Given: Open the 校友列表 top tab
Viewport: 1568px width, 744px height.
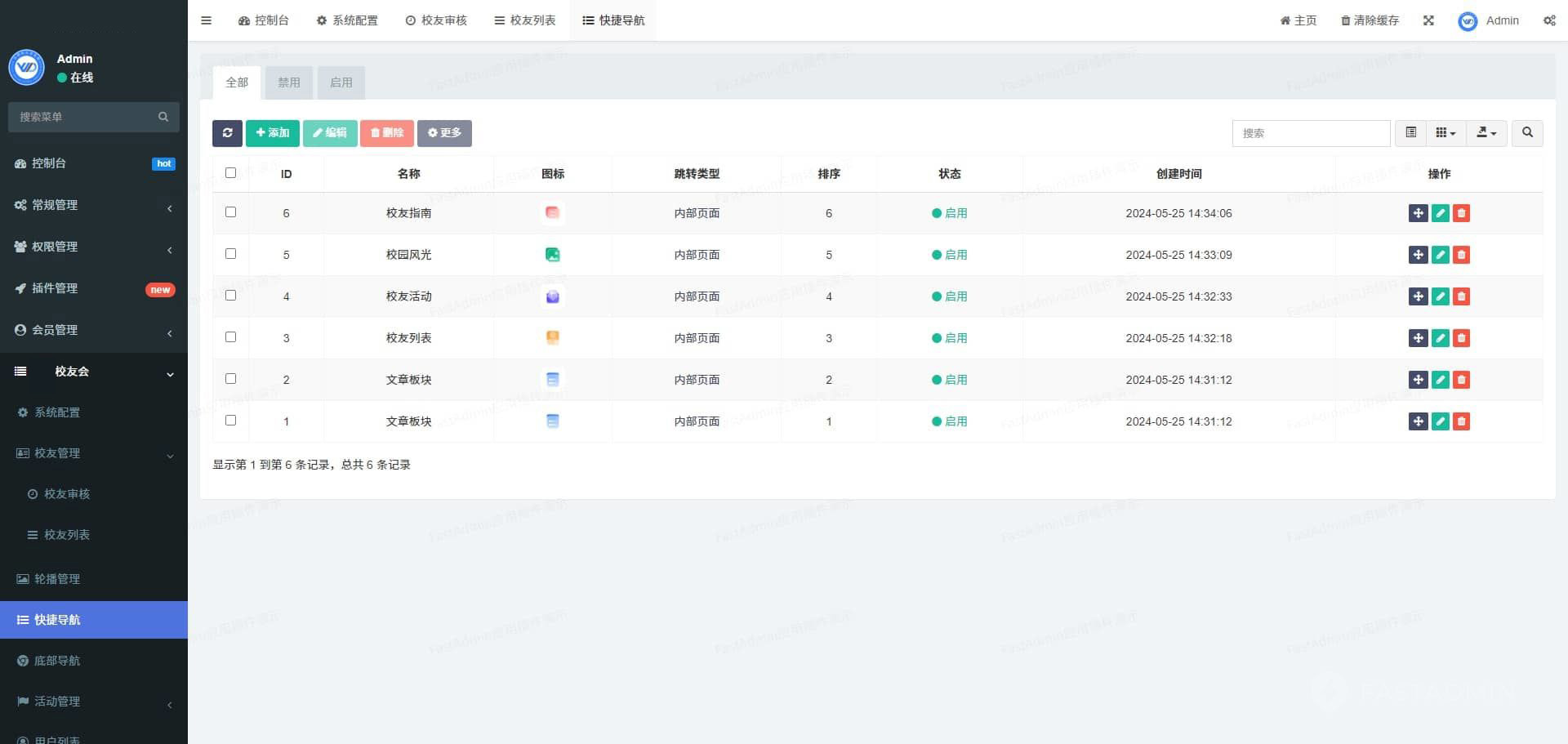Looking at the screenshot, I should [525, 20].
